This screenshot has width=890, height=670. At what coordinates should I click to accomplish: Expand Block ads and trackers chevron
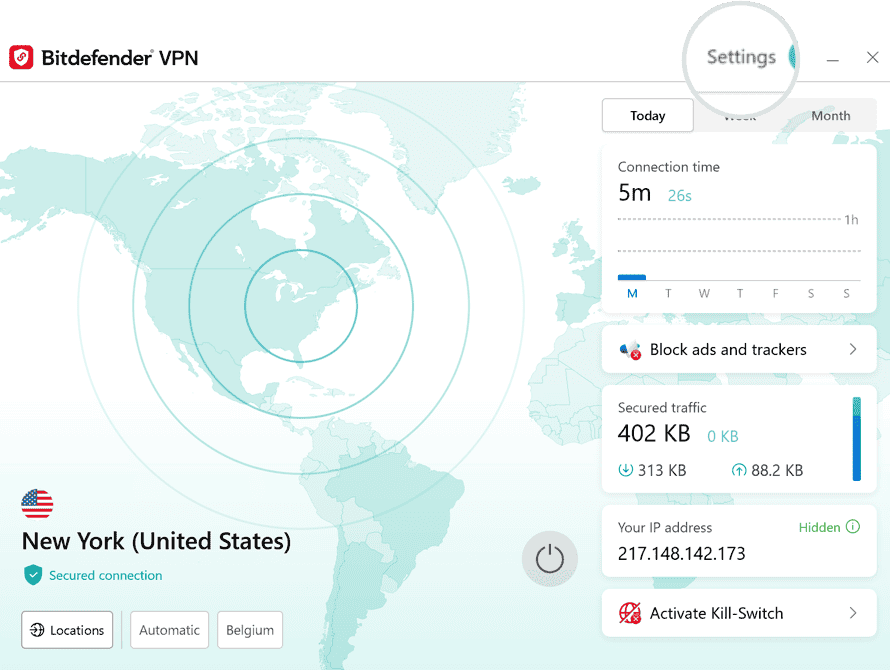click(x=853, y=349)
